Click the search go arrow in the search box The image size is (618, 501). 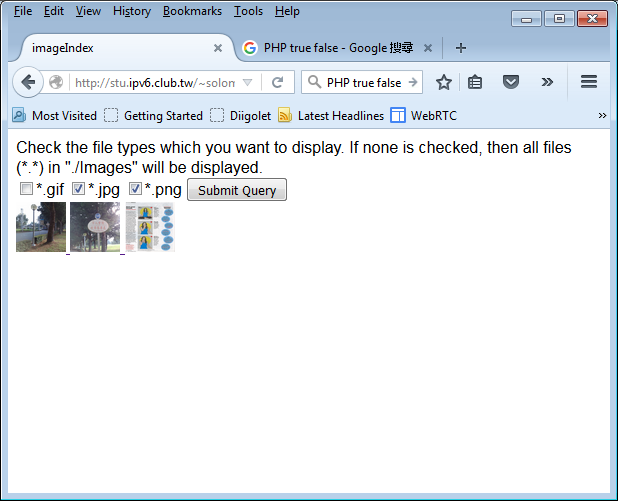click(412, 83)
